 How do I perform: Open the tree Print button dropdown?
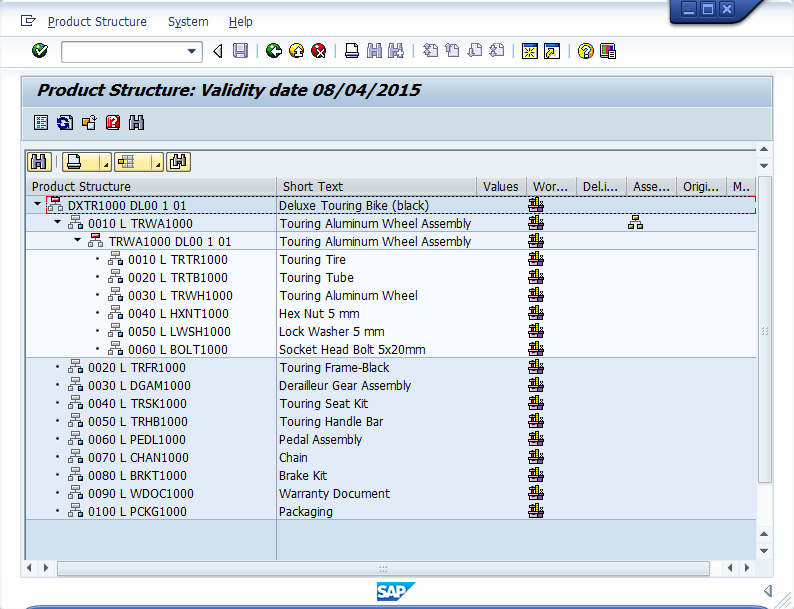(x=106, y=164)
